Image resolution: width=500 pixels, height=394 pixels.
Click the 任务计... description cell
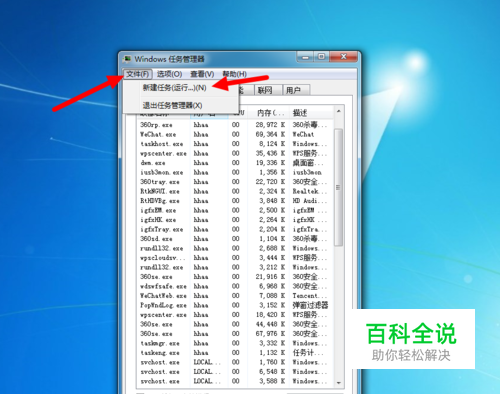point(307,353)
